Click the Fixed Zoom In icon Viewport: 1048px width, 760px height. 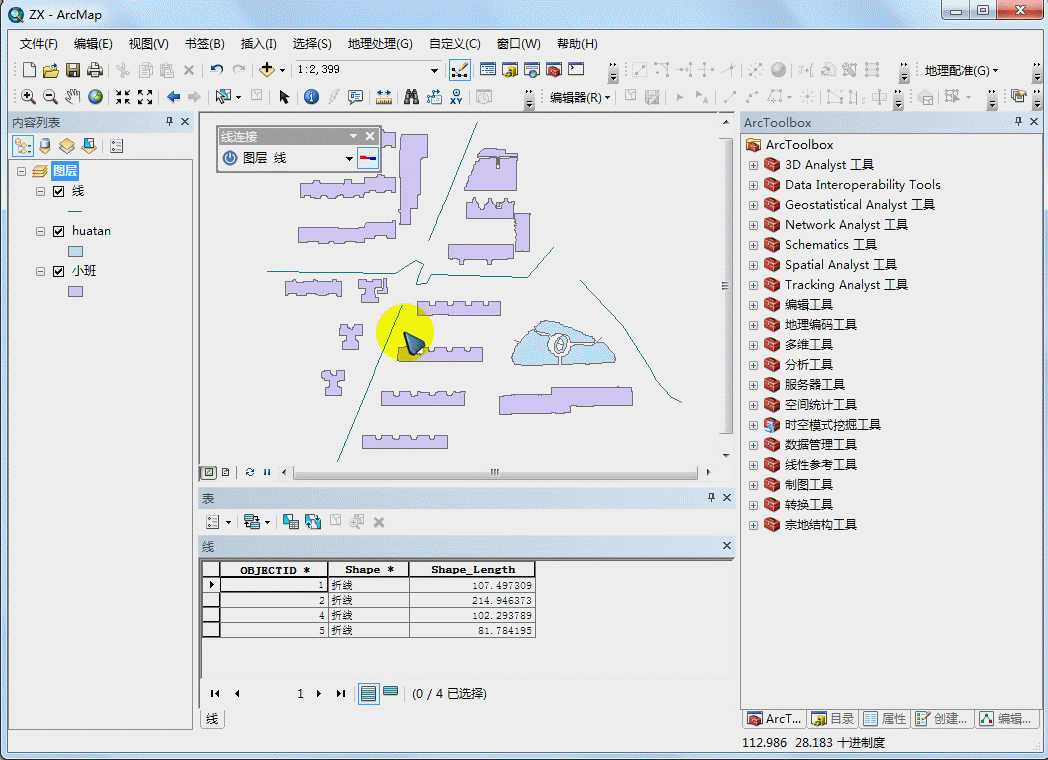[122, 97]
